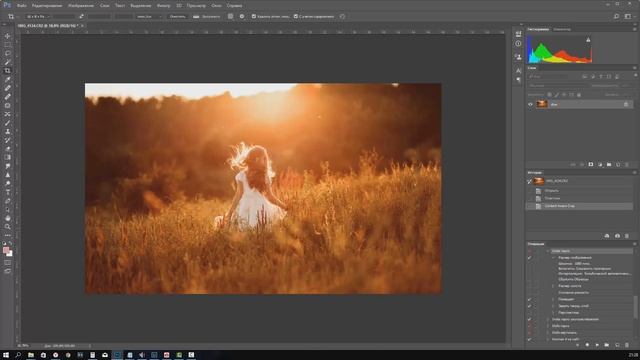
Task: Click the Actions panel vertical scrollbar
Action: click(x=636, y=307)
